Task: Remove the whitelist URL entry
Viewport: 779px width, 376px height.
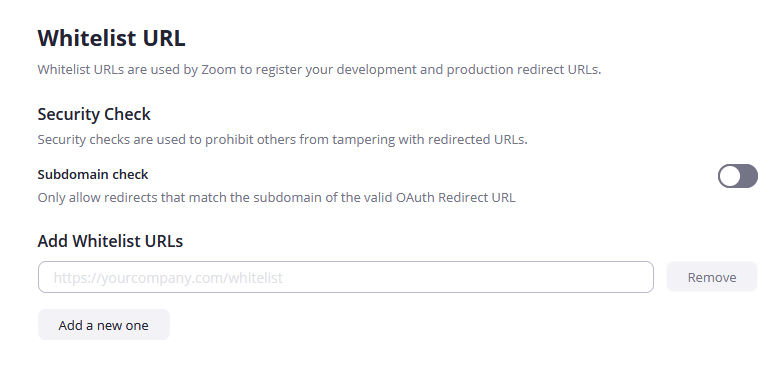Action: pos(711,277)
